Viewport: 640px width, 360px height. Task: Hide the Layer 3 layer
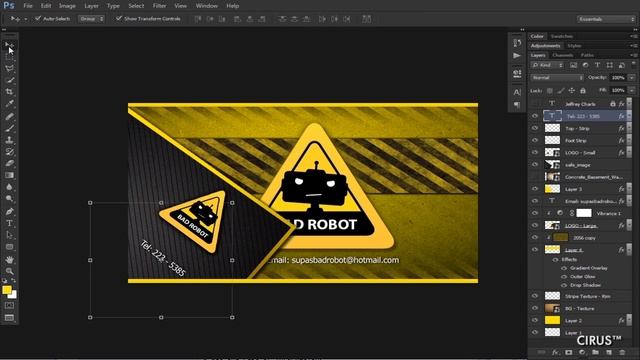535,189
